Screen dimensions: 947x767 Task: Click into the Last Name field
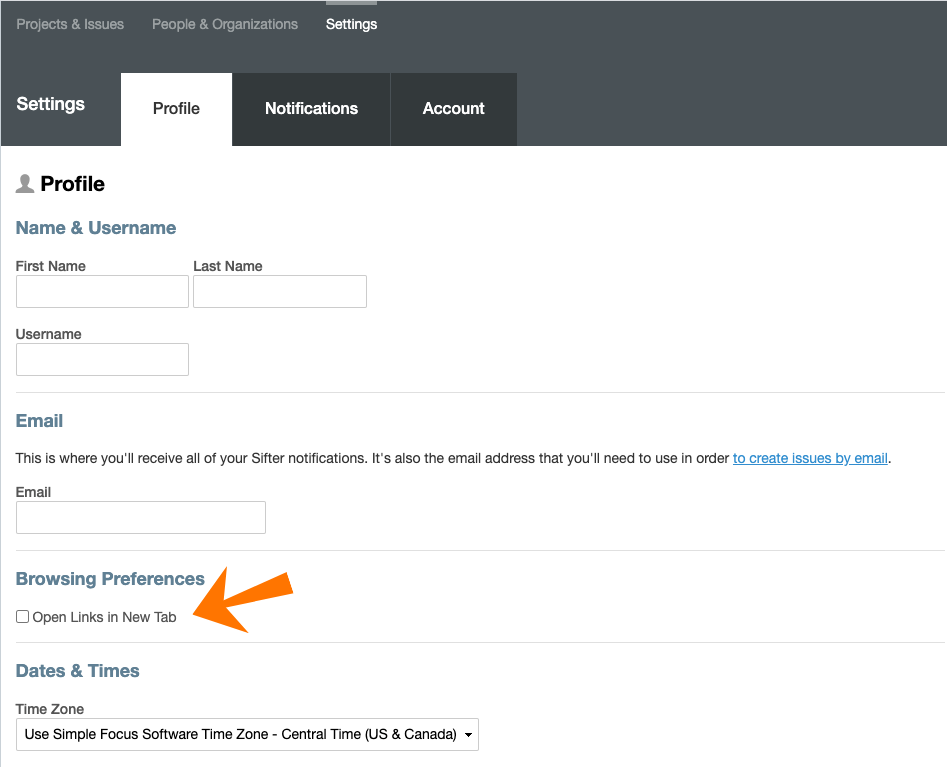279,292
